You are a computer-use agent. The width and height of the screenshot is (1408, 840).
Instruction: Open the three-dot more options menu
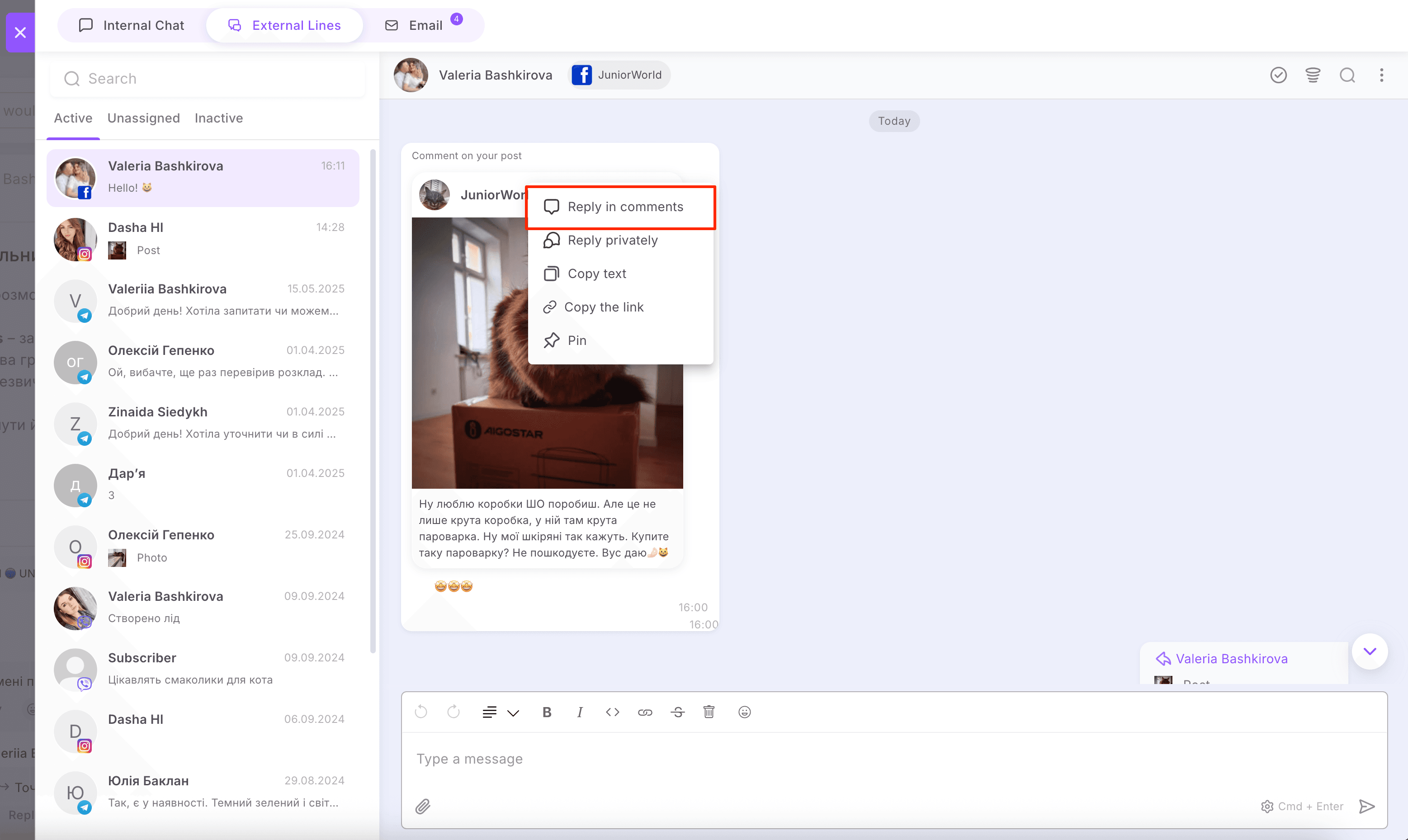1381,76
